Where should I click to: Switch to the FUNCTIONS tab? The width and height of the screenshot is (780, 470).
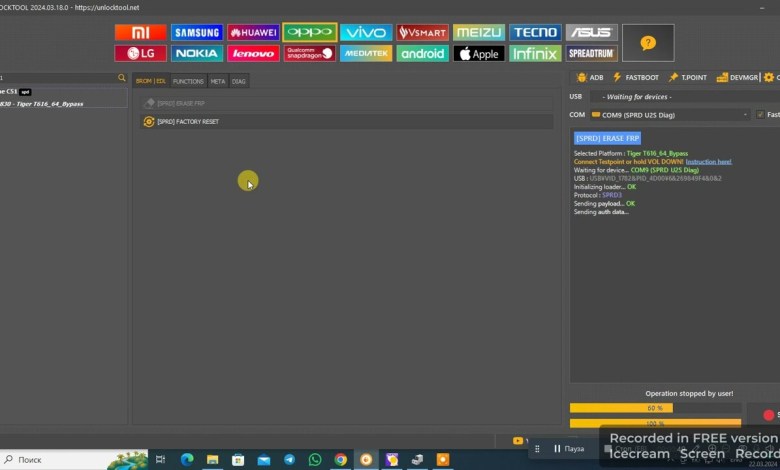pos(188,81)
